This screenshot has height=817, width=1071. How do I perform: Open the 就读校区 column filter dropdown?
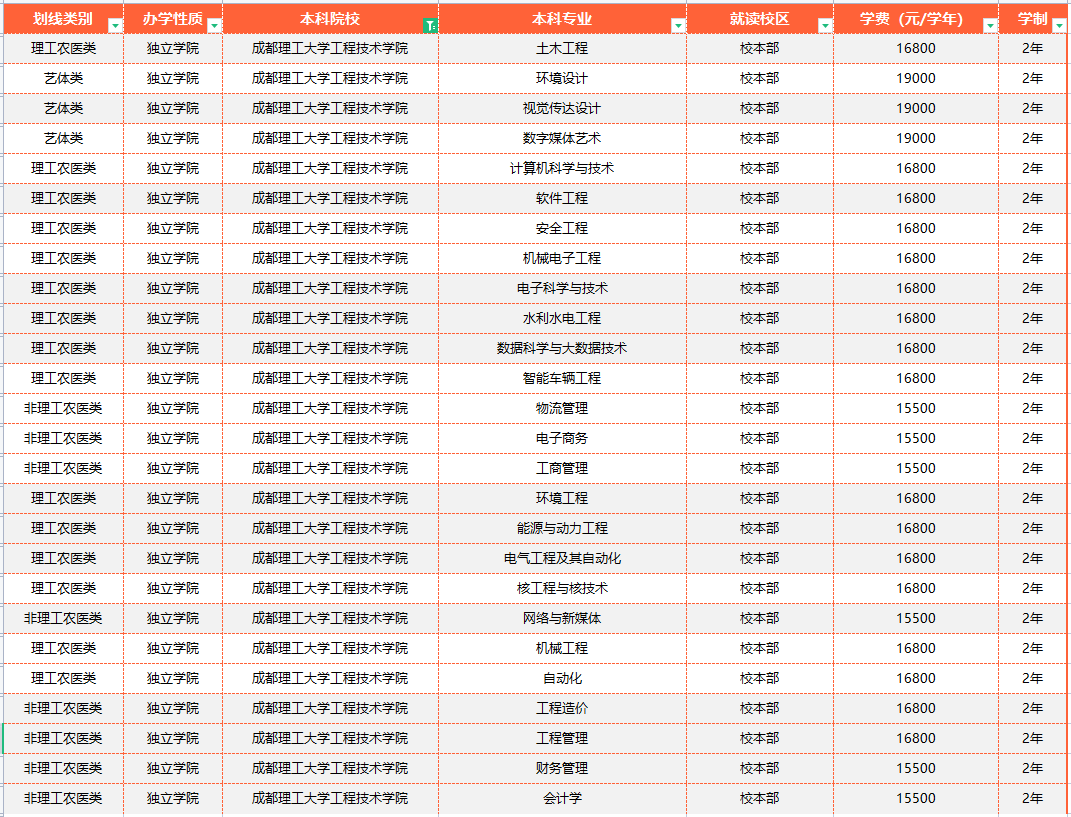824,25
